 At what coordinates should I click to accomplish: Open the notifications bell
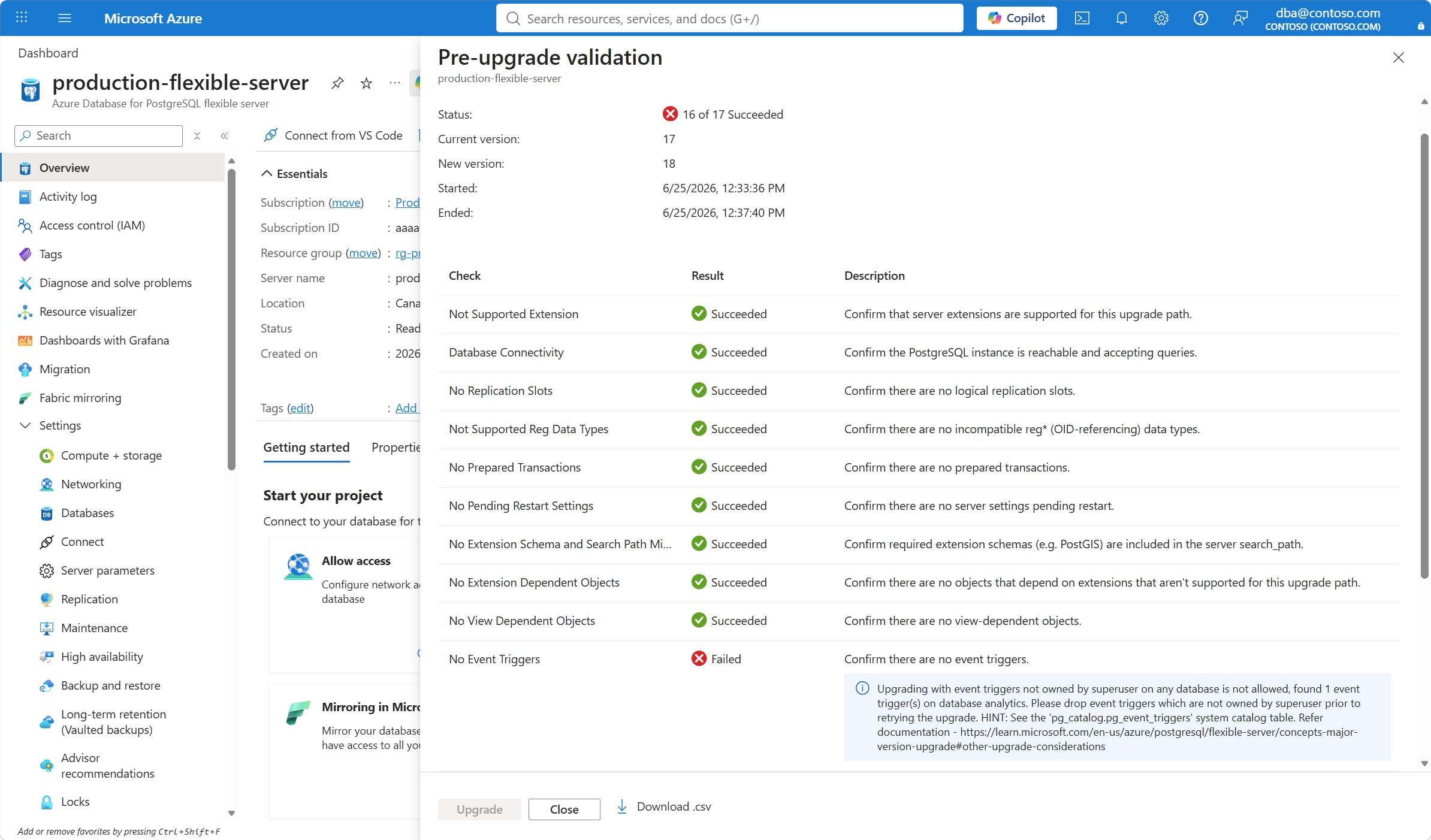click(x=1121, y=19)
